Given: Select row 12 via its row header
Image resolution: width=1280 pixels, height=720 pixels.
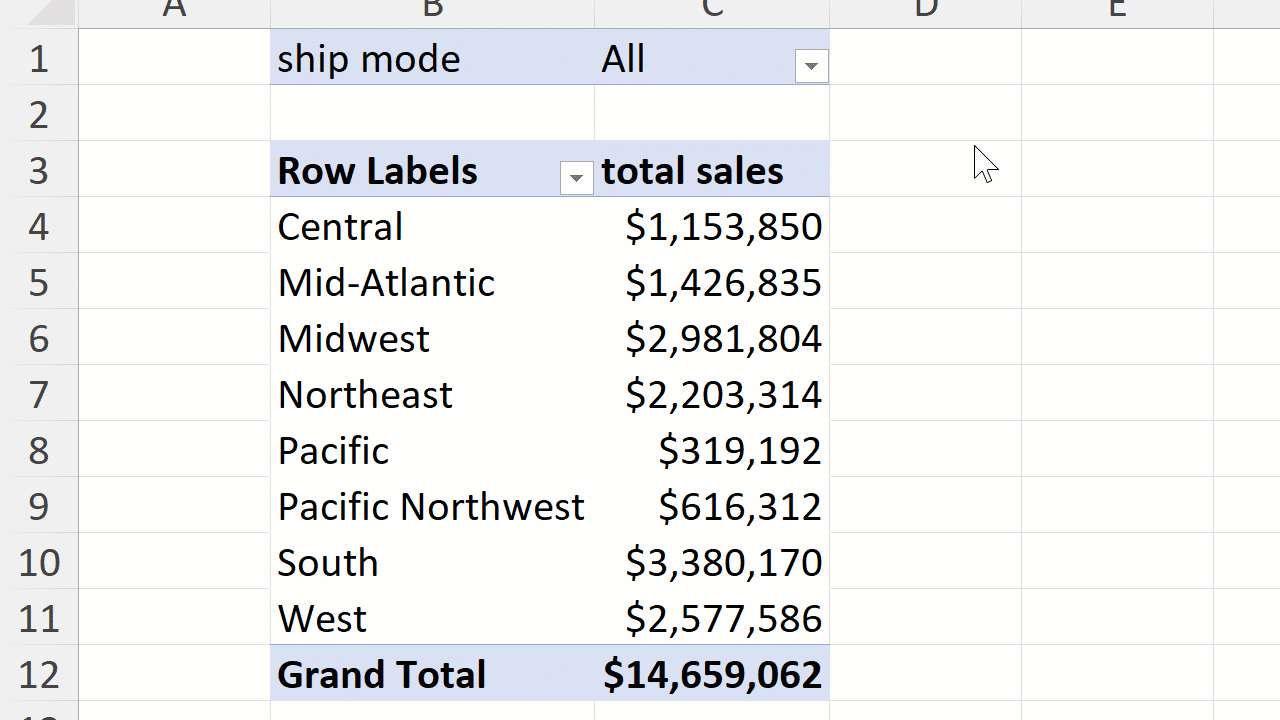Looking at the screenshot, I should tap(39, 675).
